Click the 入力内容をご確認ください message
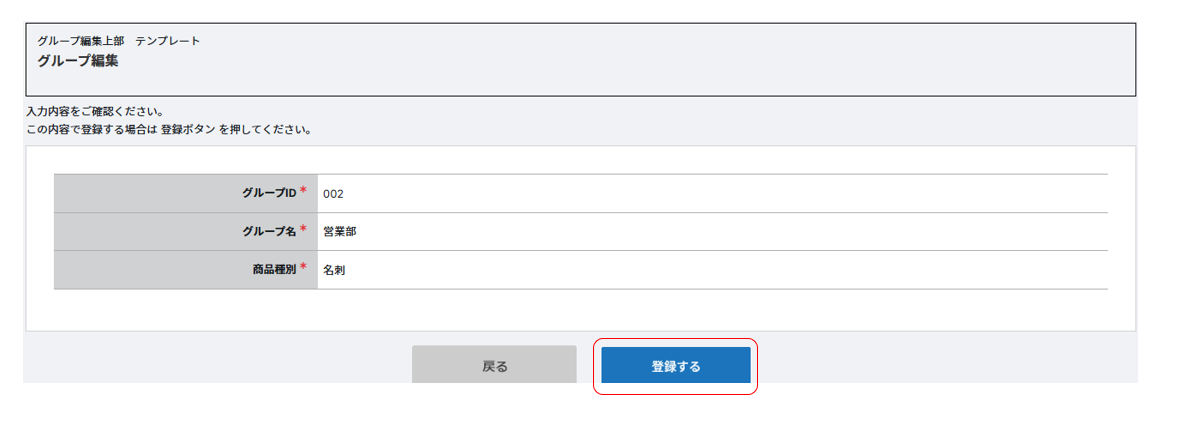1177x424 pixels. click(95, 111)
